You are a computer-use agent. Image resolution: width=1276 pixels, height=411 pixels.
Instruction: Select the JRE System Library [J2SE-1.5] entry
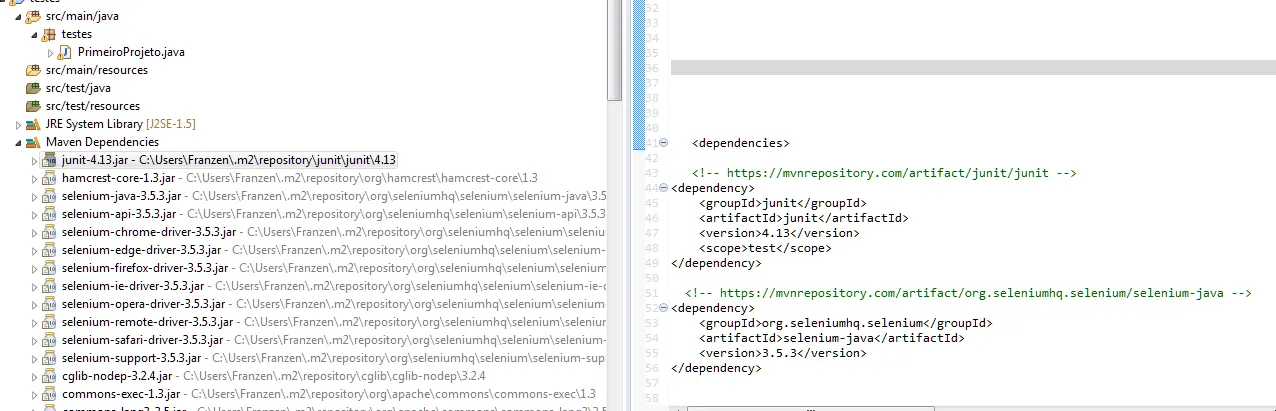coord(120,124)
